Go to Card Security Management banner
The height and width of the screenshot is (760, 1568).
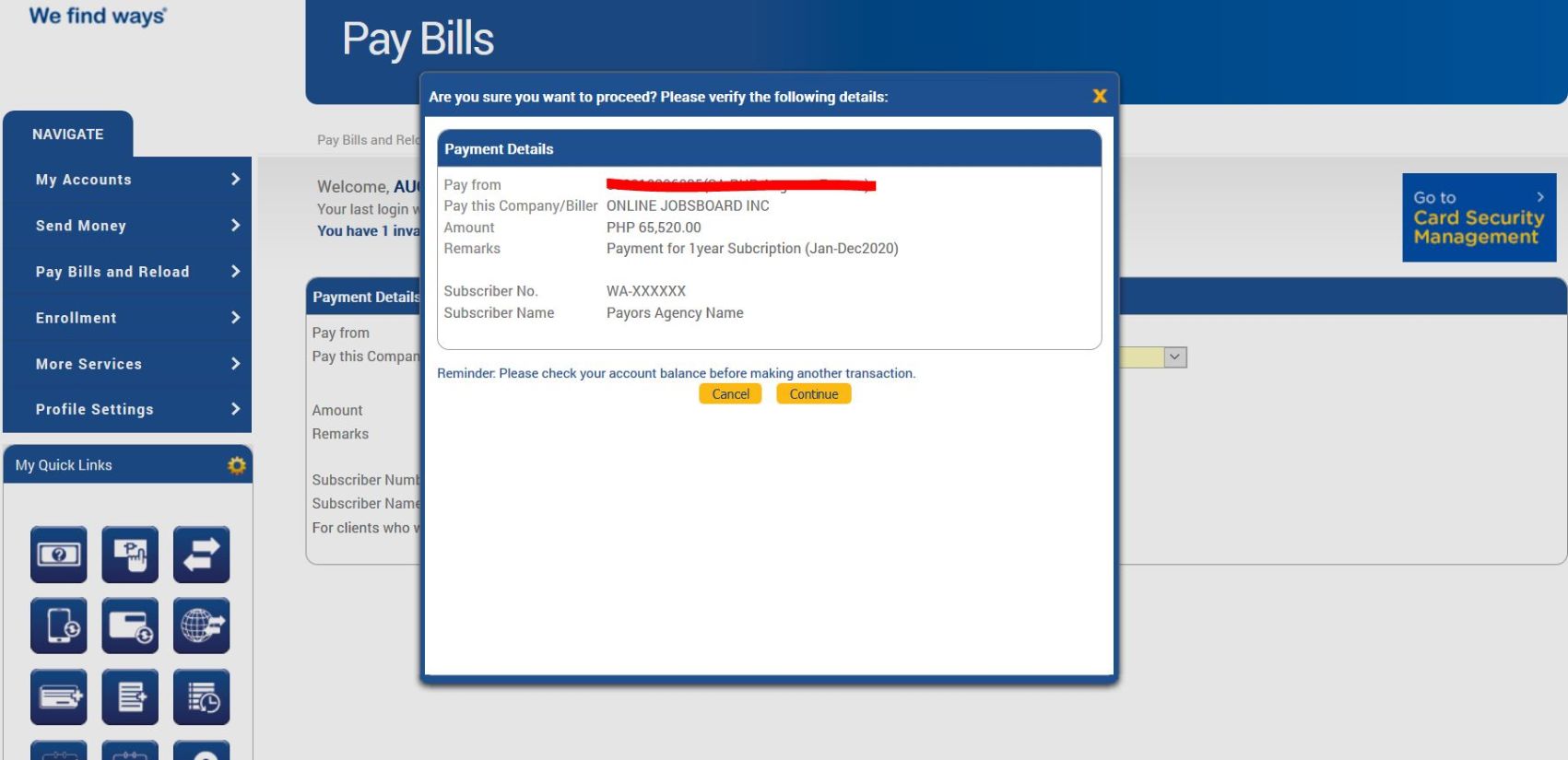pos(1479,217)
